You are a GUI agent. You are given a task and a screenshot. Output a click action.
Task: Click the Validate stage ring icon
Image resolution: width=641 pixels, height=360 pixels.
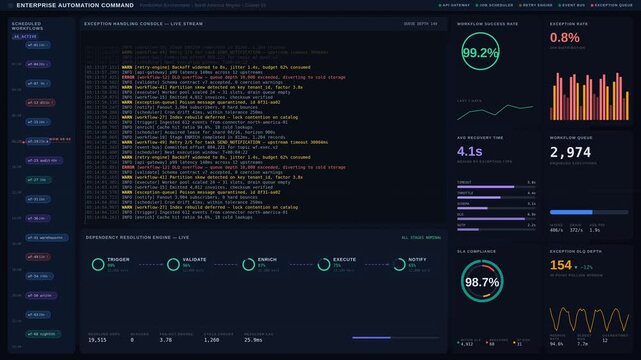173,264
